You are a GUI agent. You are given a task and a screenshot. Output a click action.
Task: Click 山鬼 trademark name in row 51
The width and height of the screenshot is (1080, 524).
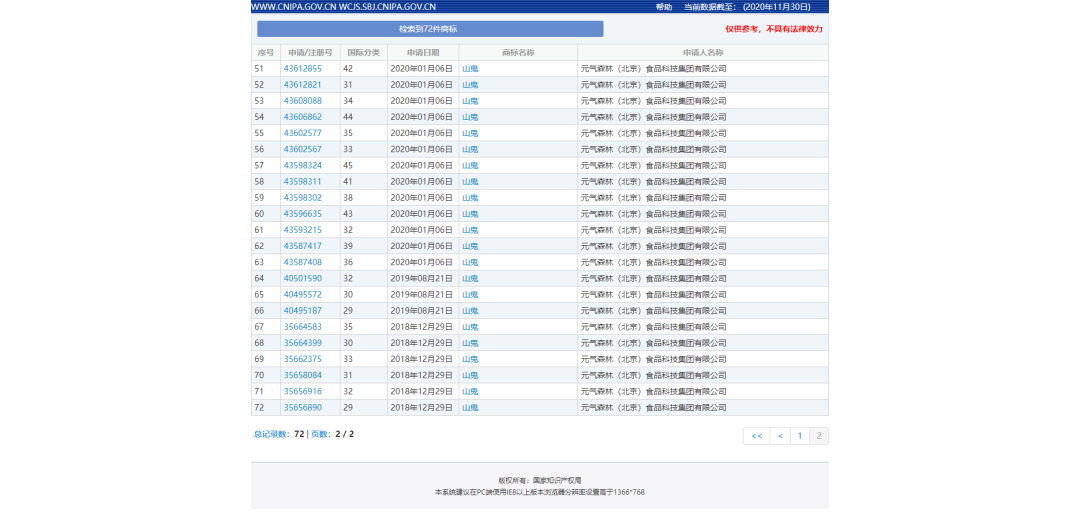(x=470, y=69)
